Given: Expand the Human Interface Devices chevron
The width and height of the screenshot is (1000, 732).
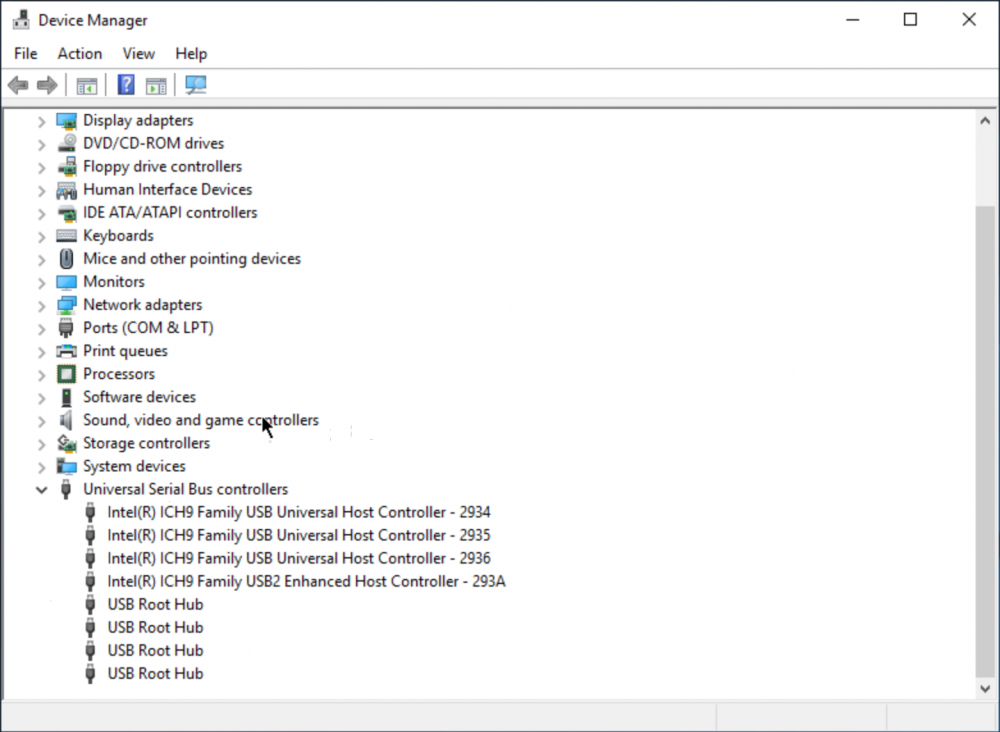Looking at the screenshot, I should tap(41, 191).
